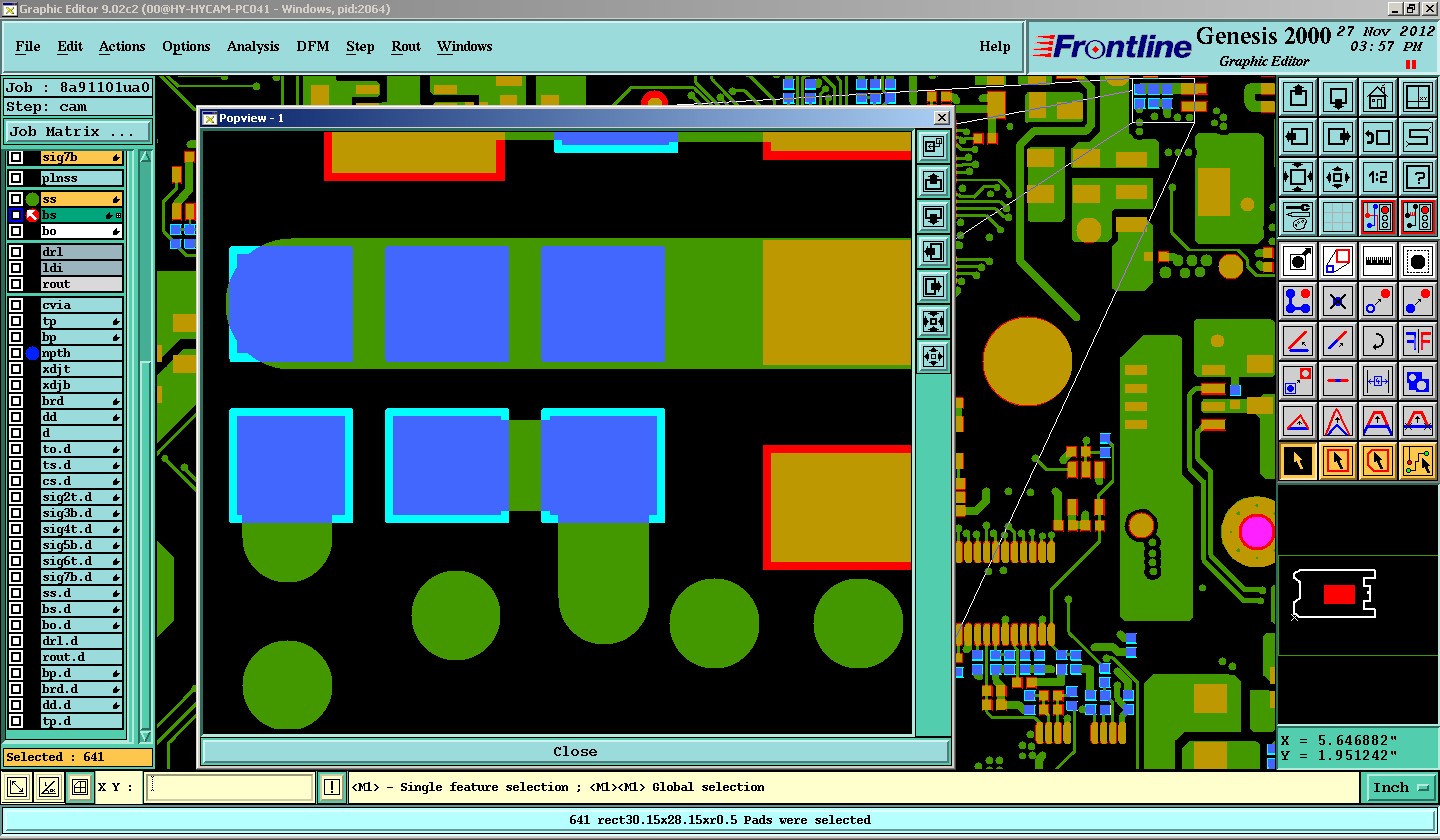Open the Options menu
Viewport: 1440px width, 840px height.
186,47
